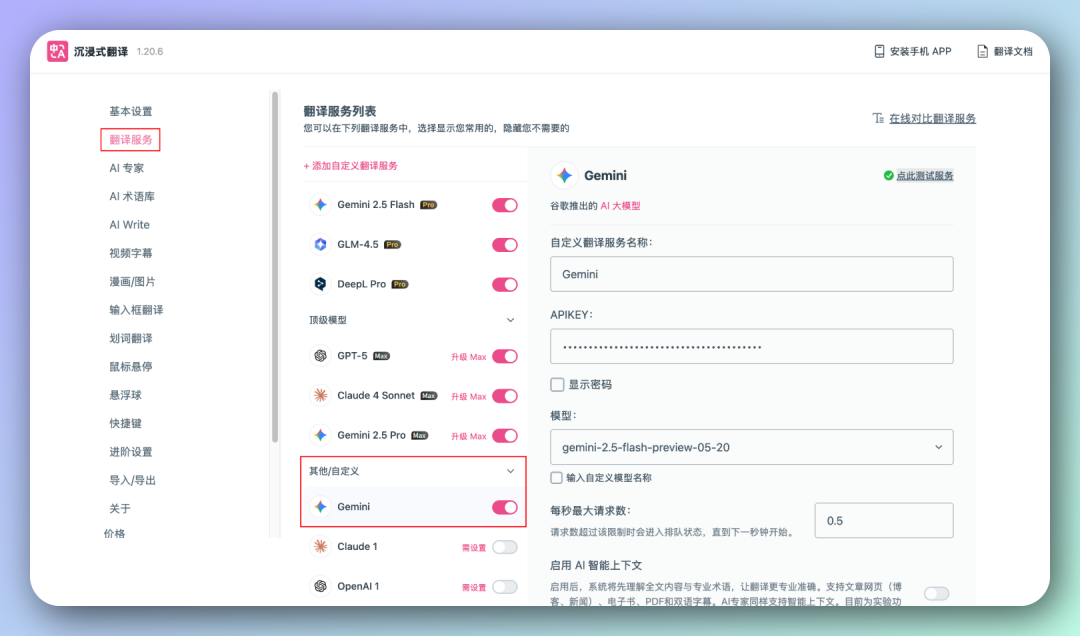The width and height of the screenshot is (1080, 636).
Task: Click the GLM-4.5 service icon
Action: pos(320,245)
